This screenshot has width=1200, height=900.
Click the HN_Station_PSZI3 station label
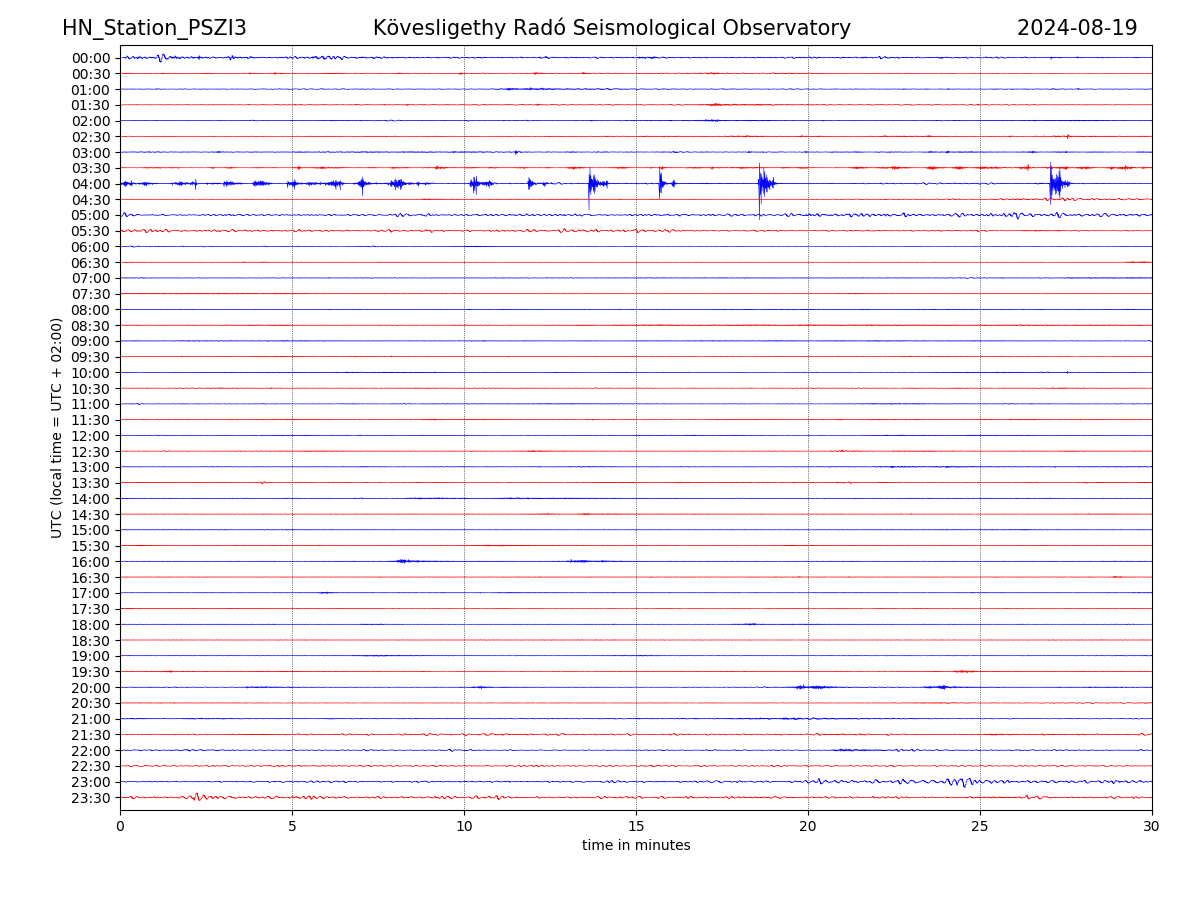(x=154, y=28)
